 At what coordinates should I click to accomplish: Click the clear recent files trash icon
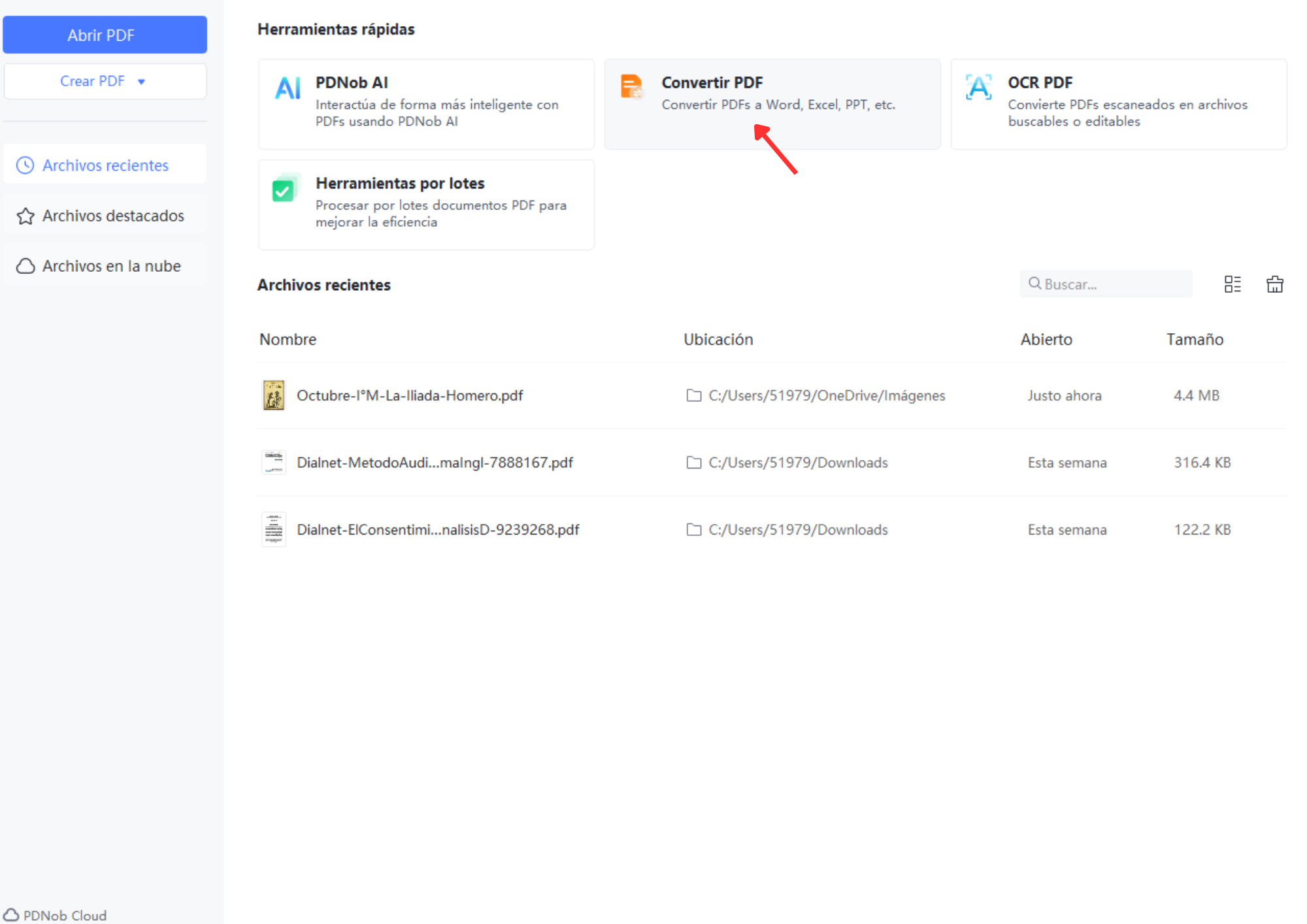point(1274,284)
